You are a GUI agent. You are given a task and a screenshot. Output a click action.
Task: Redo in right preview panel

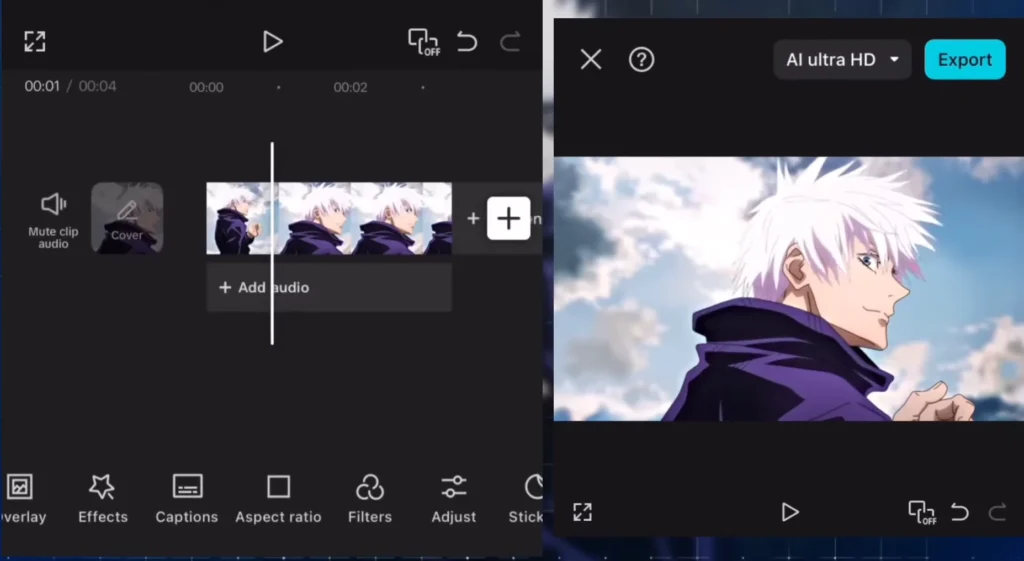(997, 512)
